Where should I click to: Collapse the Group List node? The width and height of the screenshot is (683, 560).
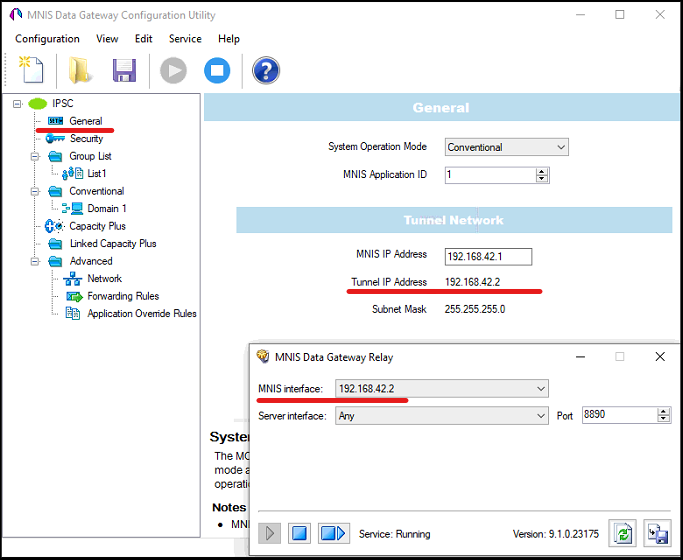(35, 156)
